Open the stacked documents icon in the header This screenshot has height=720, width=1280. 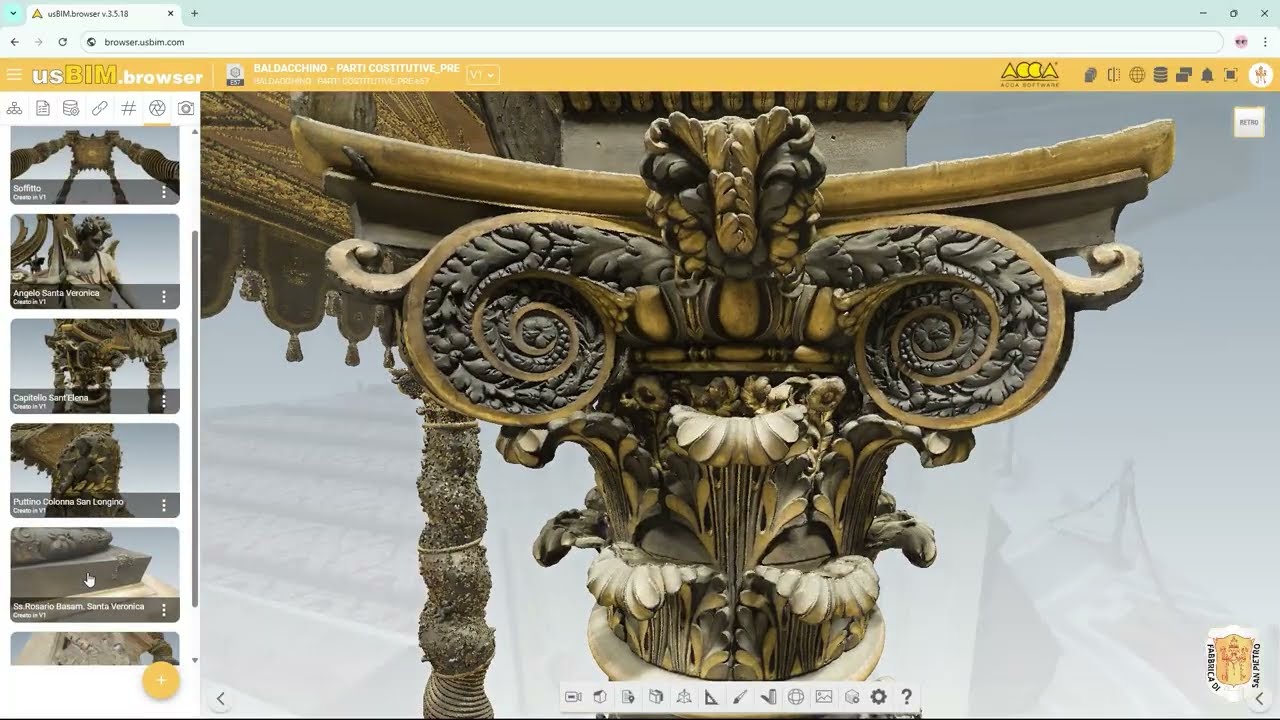pos(1090,75)
